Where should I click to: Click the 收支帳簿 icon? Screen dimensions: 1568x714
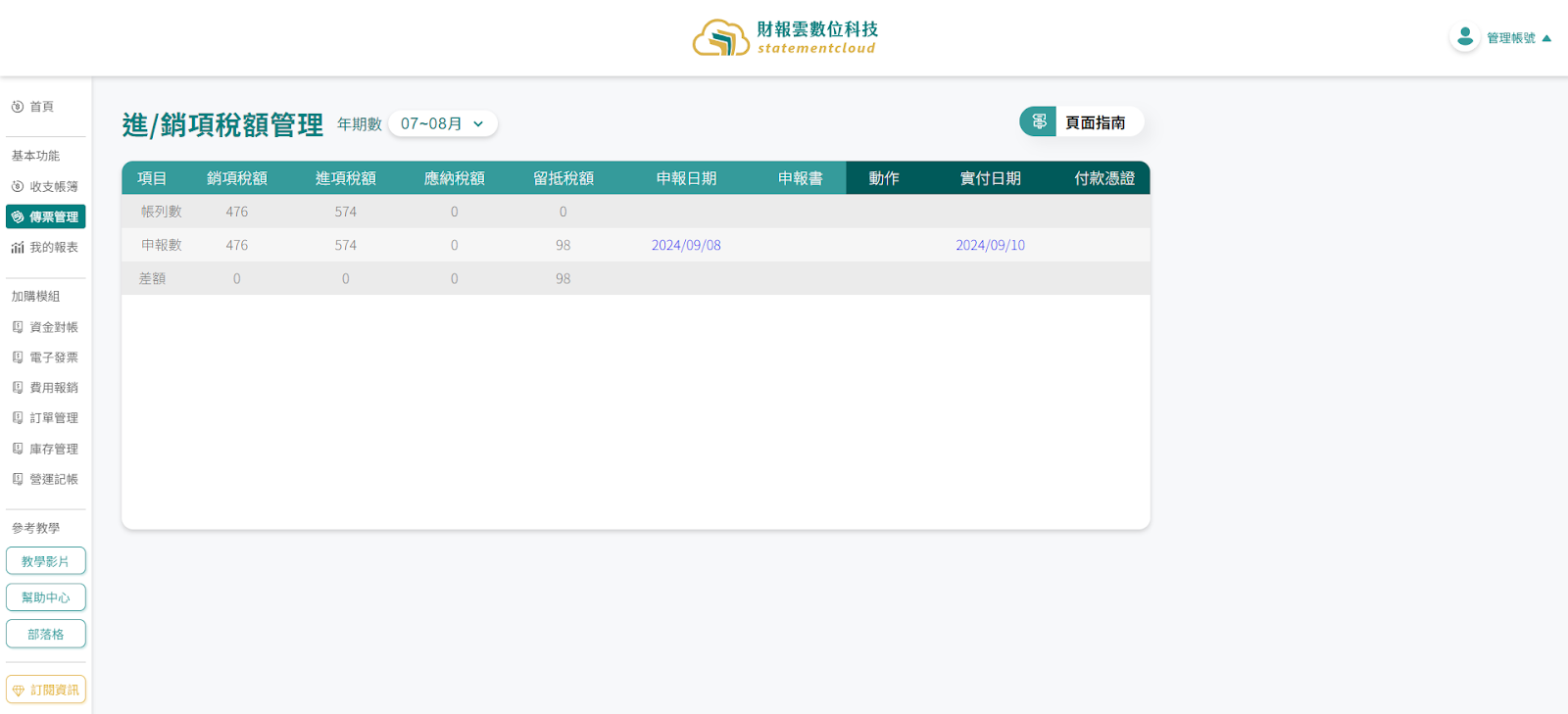click(x=18, y=186)
